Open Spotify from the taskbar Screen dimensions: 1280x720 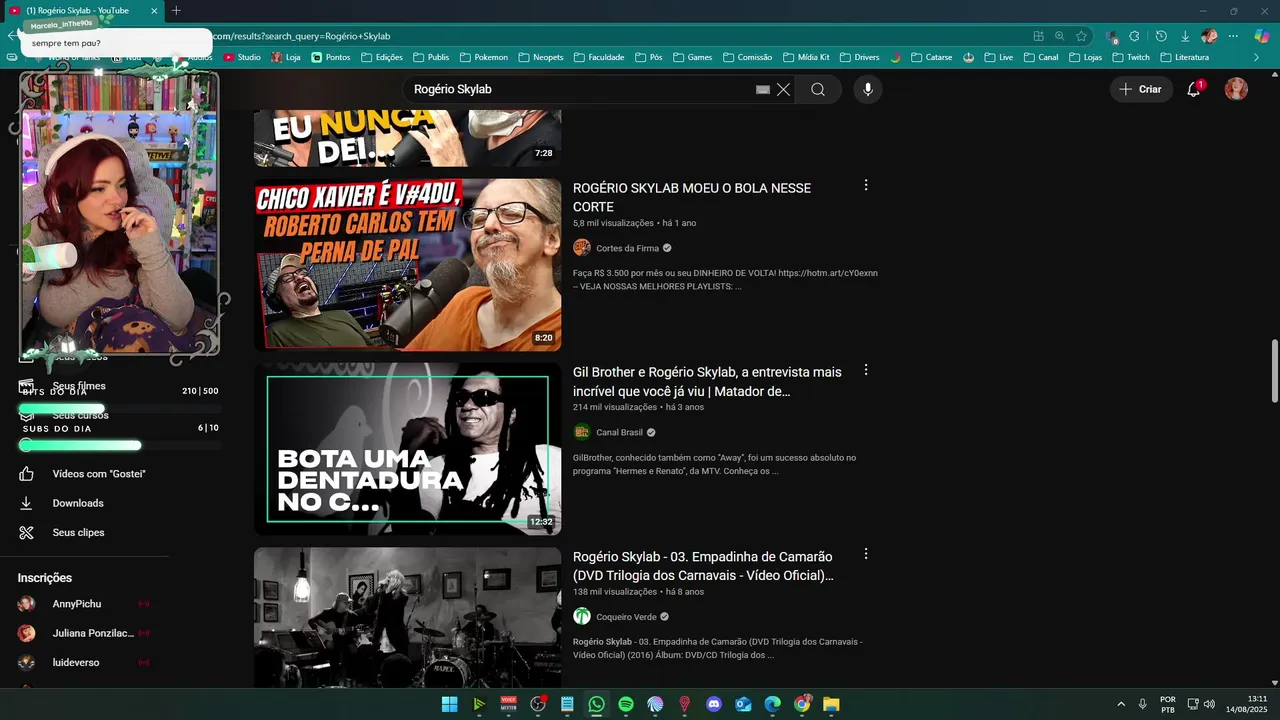(626, 704)
